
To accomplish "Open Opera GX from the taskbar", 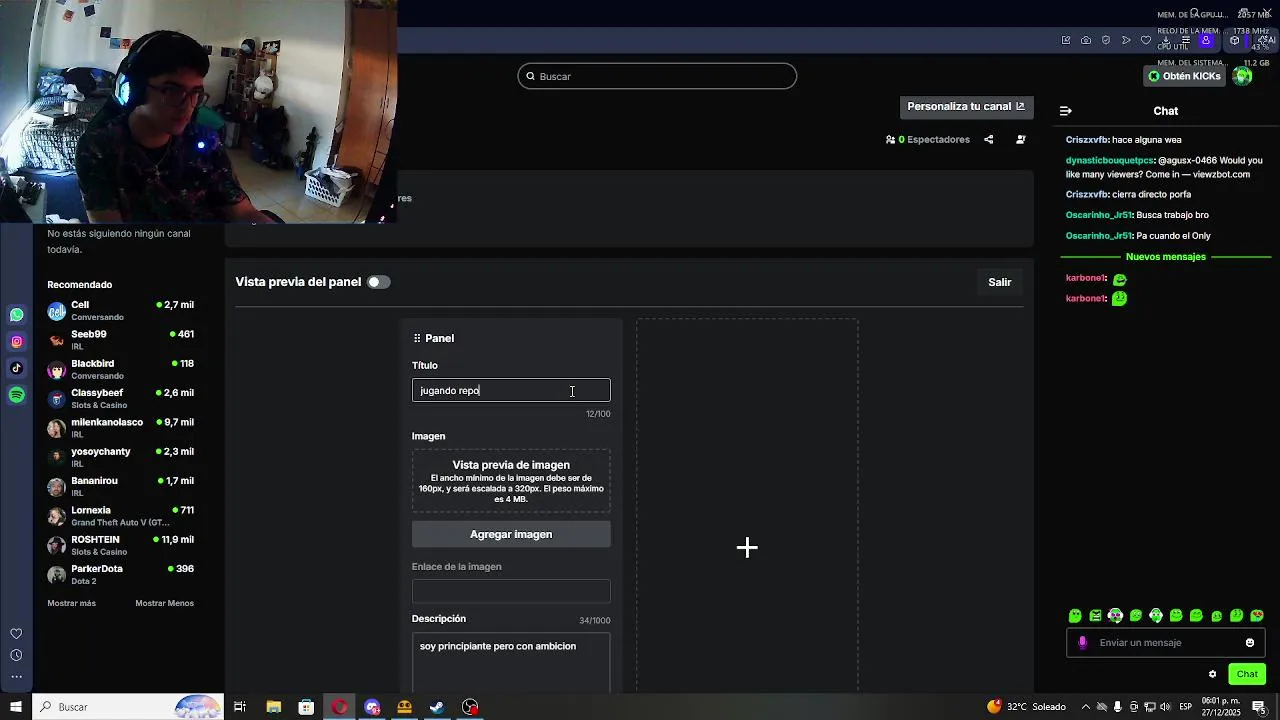I will coord(340,707).
